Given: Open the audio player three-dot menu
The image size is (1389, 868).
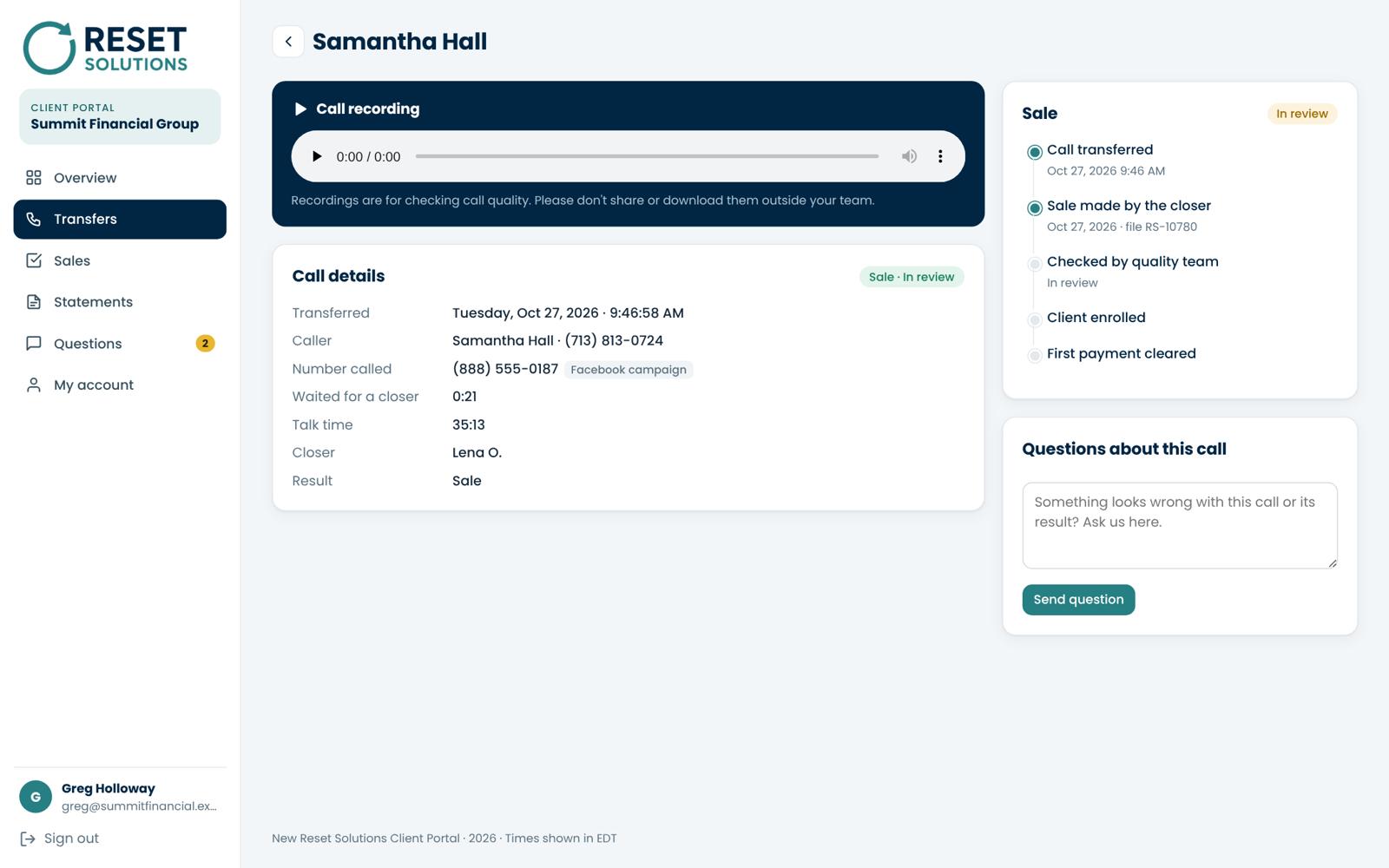Looking at the screenshot, I should [940, 156].
